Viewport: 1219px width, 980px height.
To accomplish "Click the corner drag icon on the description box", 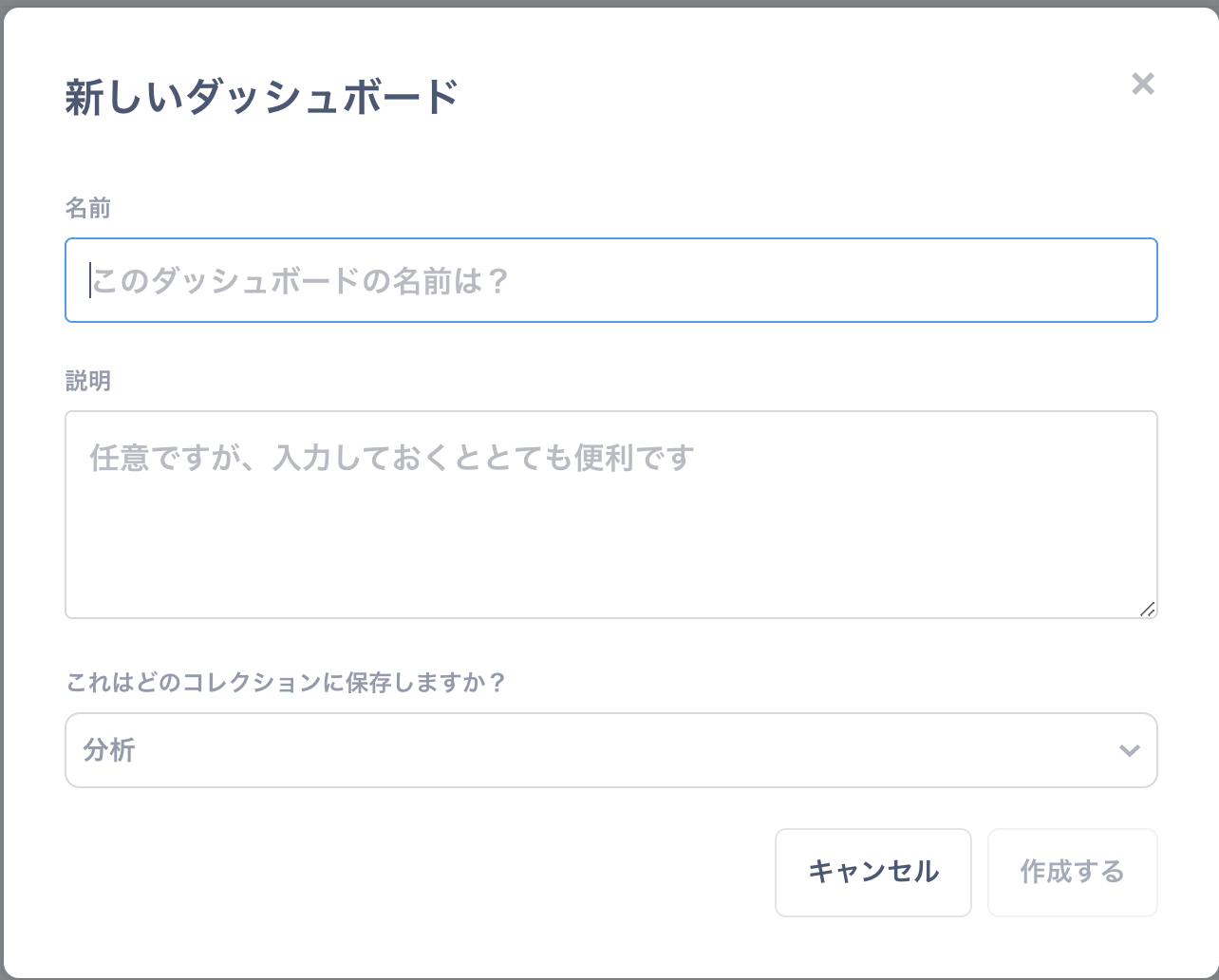I will pyautogui.click(x=1148, y=609).
